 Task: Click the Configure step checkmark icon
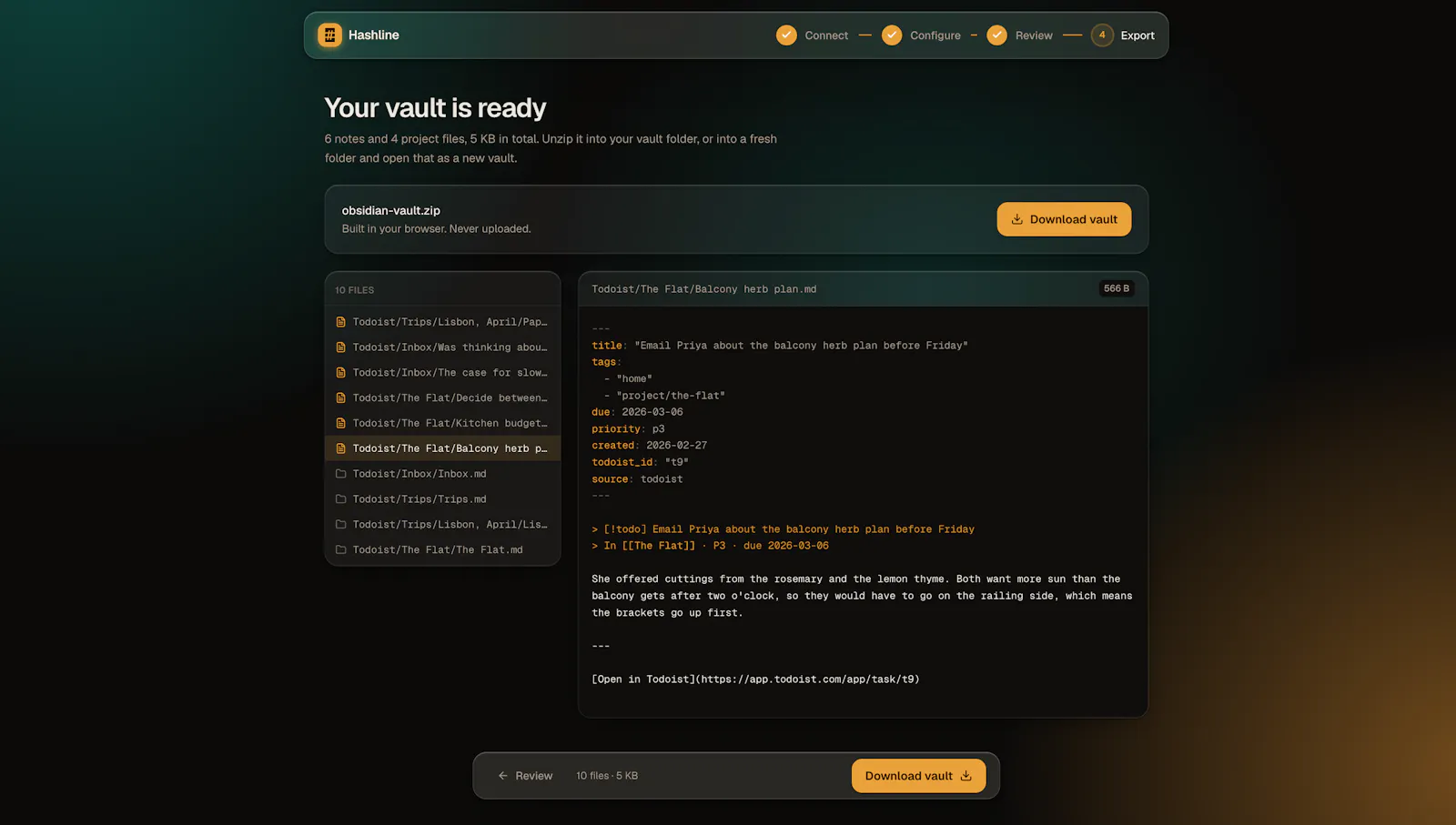(x=892, y=35)
